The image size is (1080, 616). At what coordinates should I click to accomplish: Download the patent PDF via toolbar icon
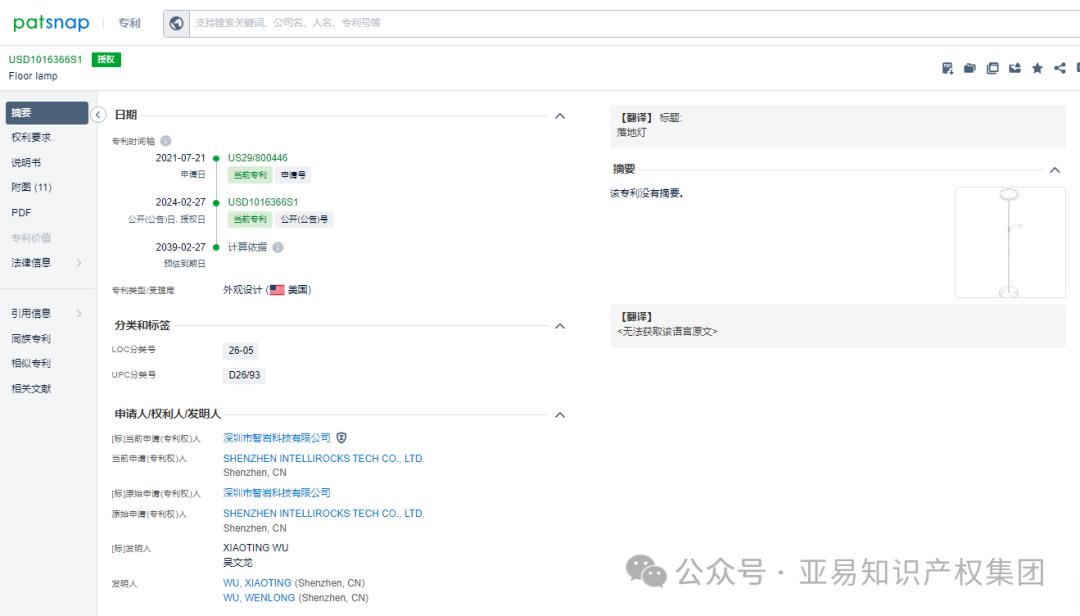(947, 67)
